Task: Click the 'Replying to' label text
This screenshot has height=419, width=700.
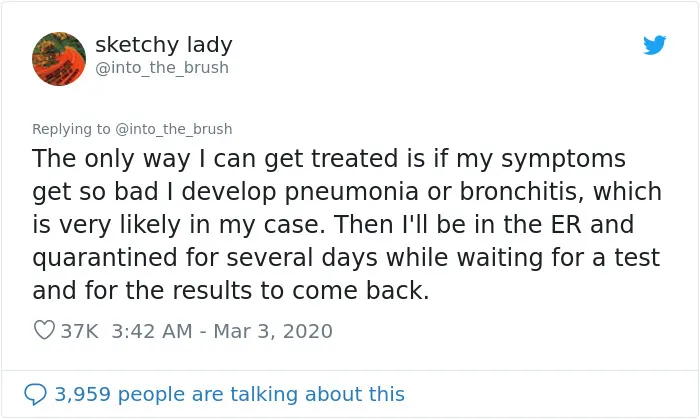Action: [71, 129]
